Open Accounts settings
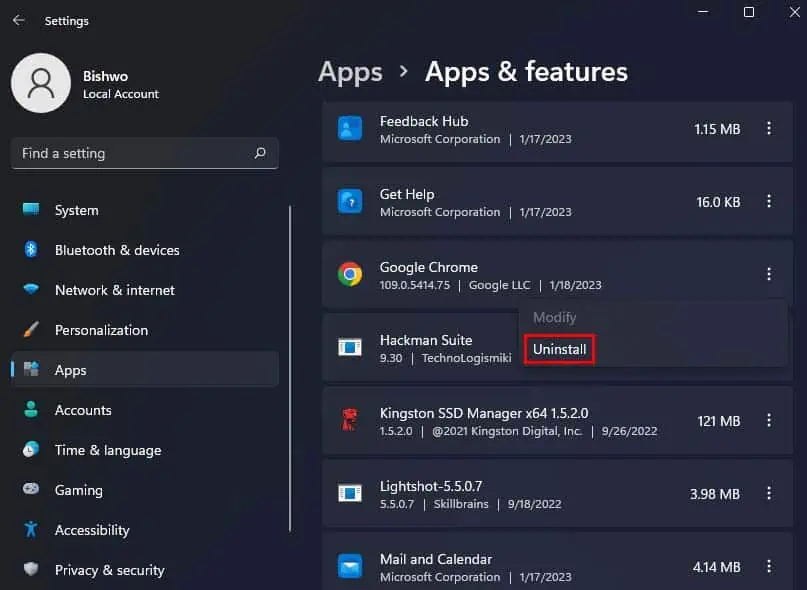Viewport: 807px width, 590px height. [x=145, y=410]
